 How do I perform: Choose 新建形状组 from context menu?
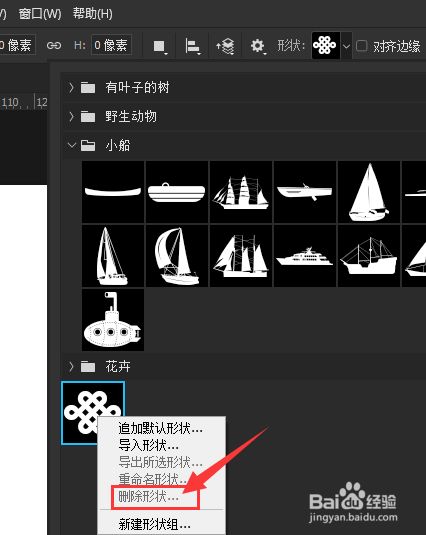[154, 524]
